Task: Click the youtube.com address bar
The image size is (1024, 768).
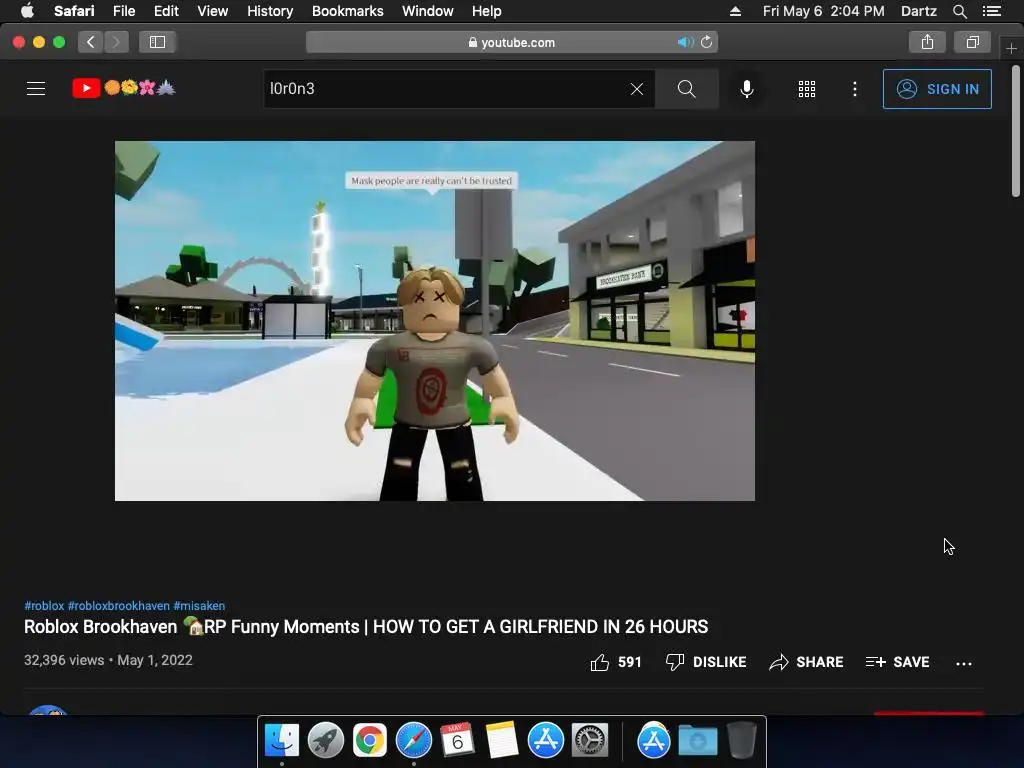Action: 512,42
